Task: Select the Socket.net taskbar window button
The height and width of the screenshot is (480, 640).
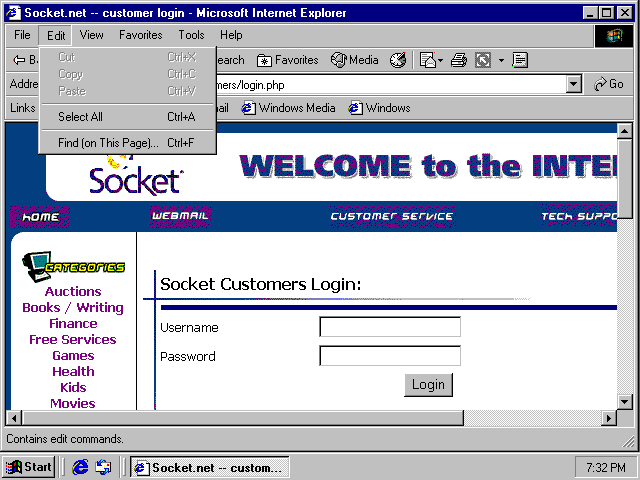Action: click(x=210, y=467)
